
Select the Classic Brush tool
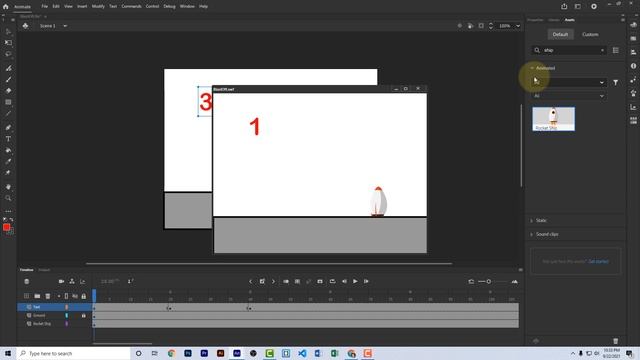pyautogui.click(x=8, y=80)
